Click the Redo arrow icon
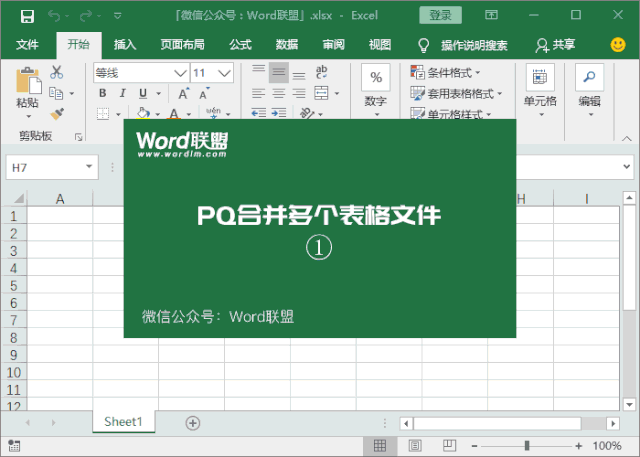The height and width of the screenshot is (457, 640). pos(86,16)
